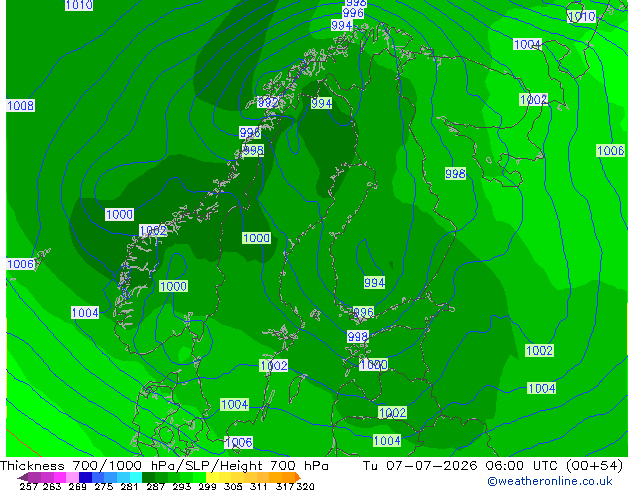Click the legend value 281
Viewport: 634px width, 490px height.
coord(129,486)
